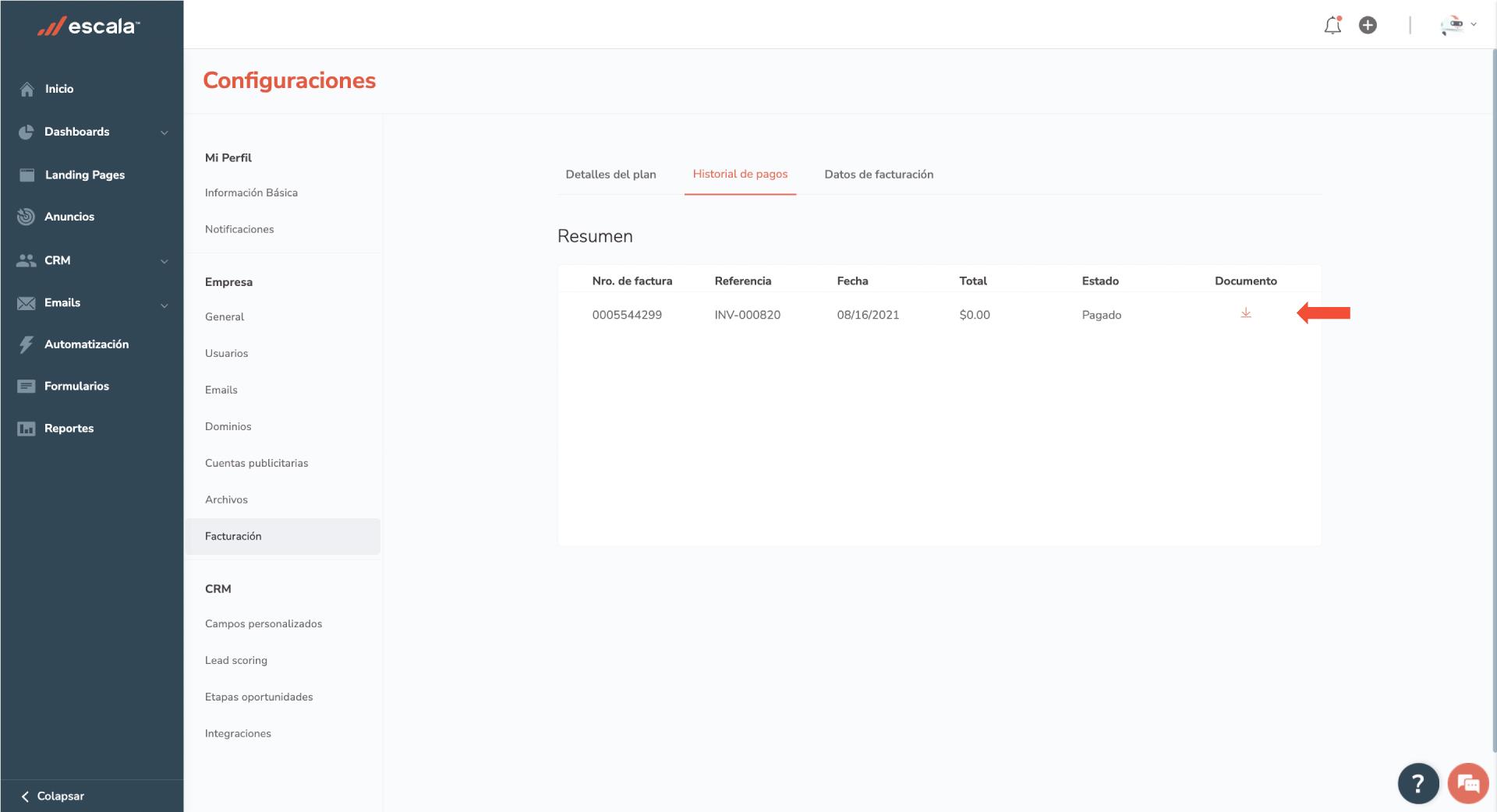Click reference INV-000820
This screenshot has width=1497, height=812.
pos(748,315)
